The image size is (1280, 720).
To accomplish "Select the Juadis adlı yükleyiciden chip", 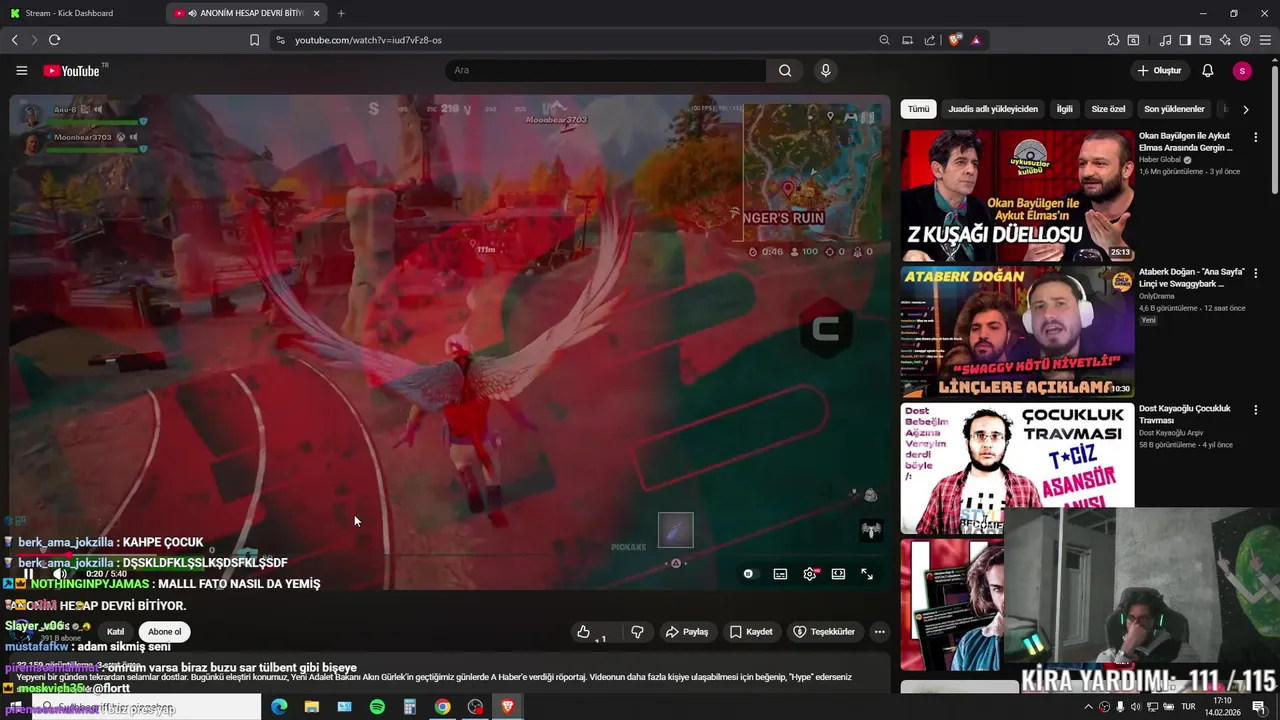I will tap(993, 109).
